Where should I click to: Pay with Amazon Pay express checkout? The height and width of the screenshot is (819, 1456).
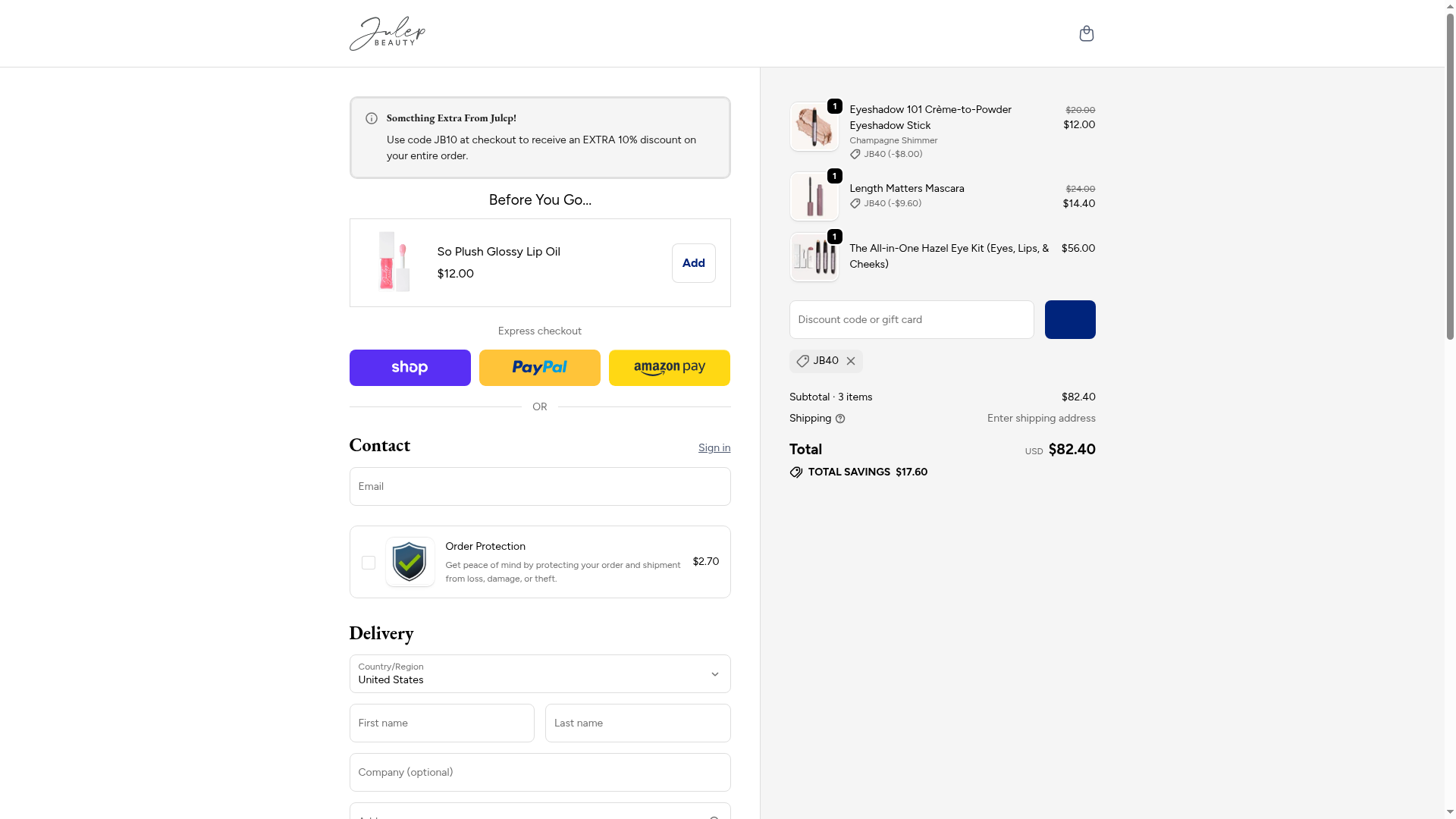[x=669, y=368]
